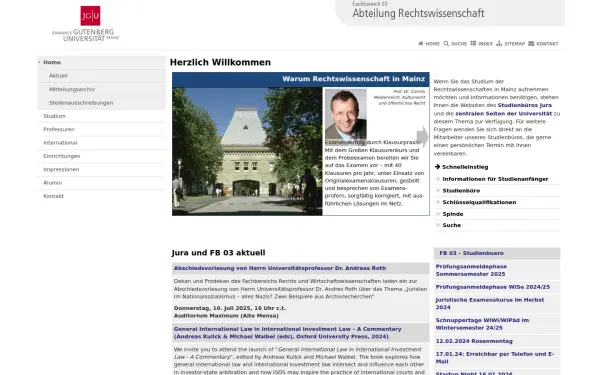The width and height of the screenshot is (600, 375).
Task: Open General International Law Commentary news headline
Action: (x=287, y=333)
